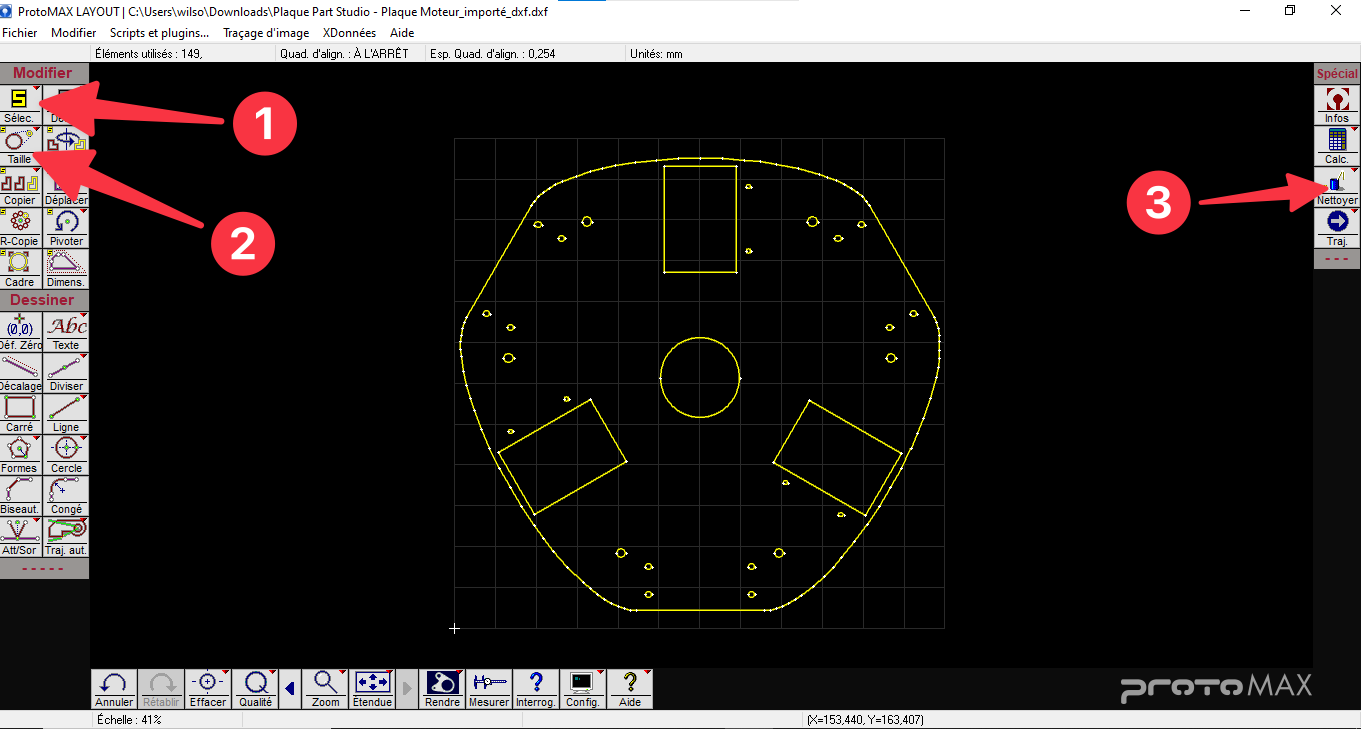Image resolution: width=1361 pixels, height=729 pixels.
Task: Click the Dessiner panel header
Action: 44,300
